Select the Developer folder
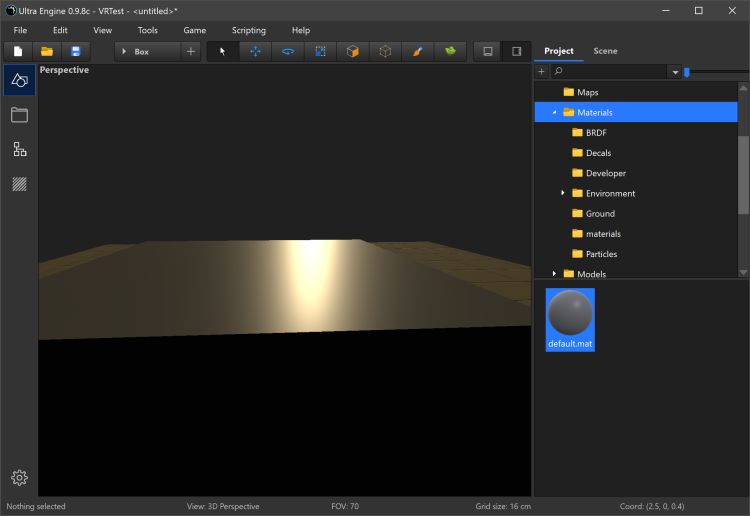This screenshot has width=750, height=516. [x=599, y=173]
